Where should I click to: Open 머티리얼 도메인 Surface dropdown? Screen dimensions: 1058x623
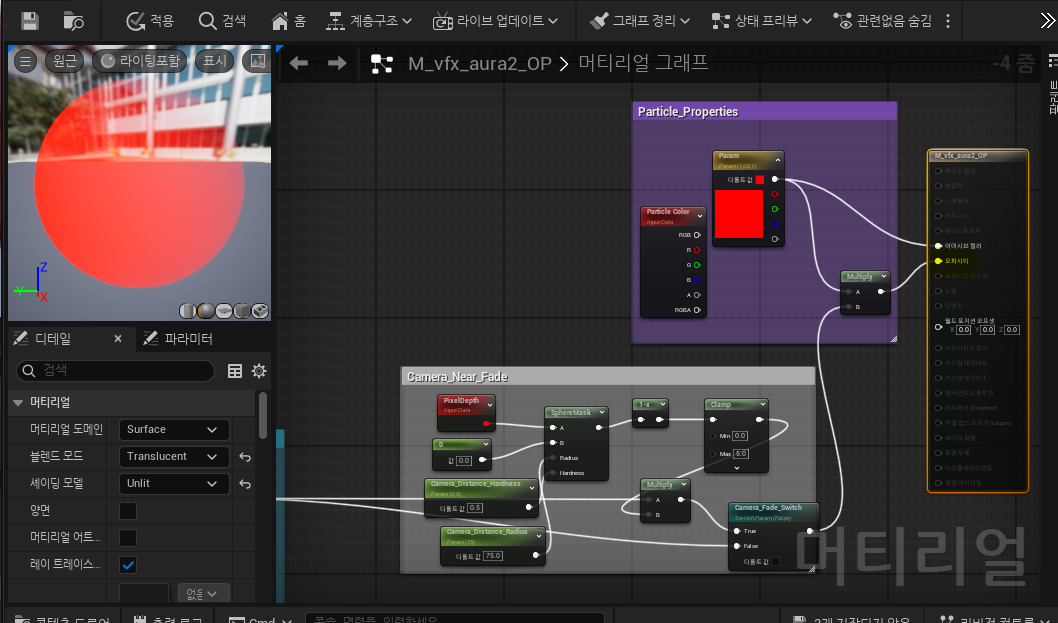[x=174, y=430]
